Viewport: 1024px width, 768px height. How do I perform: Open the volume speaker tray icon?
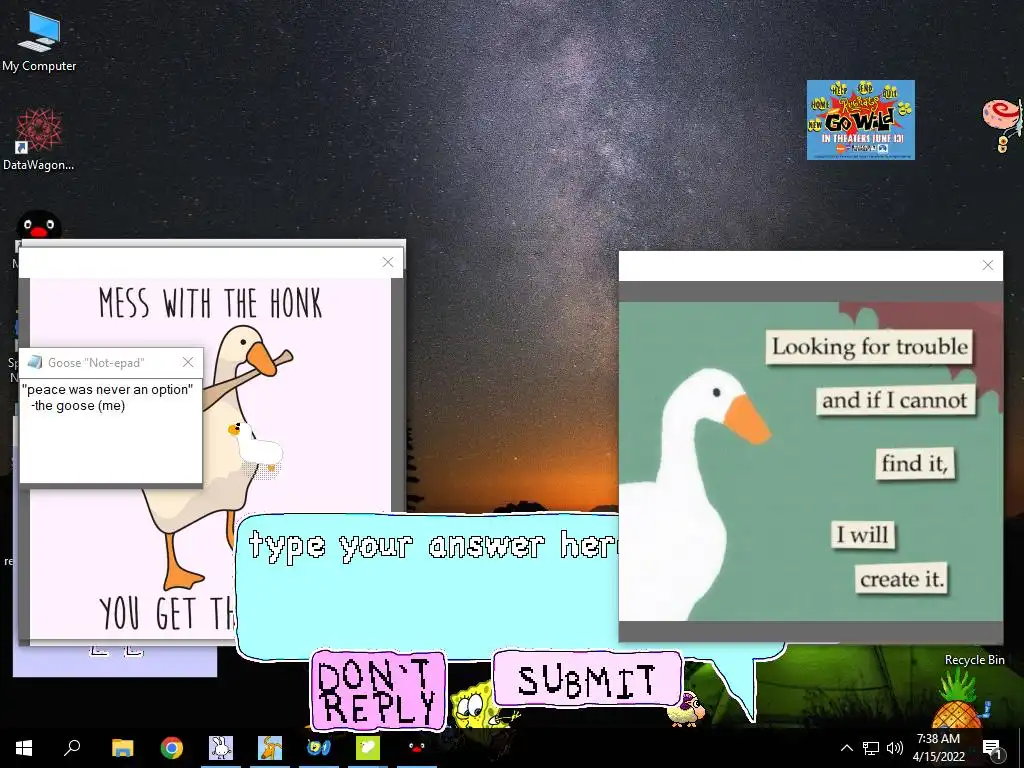tap(895, 748)
